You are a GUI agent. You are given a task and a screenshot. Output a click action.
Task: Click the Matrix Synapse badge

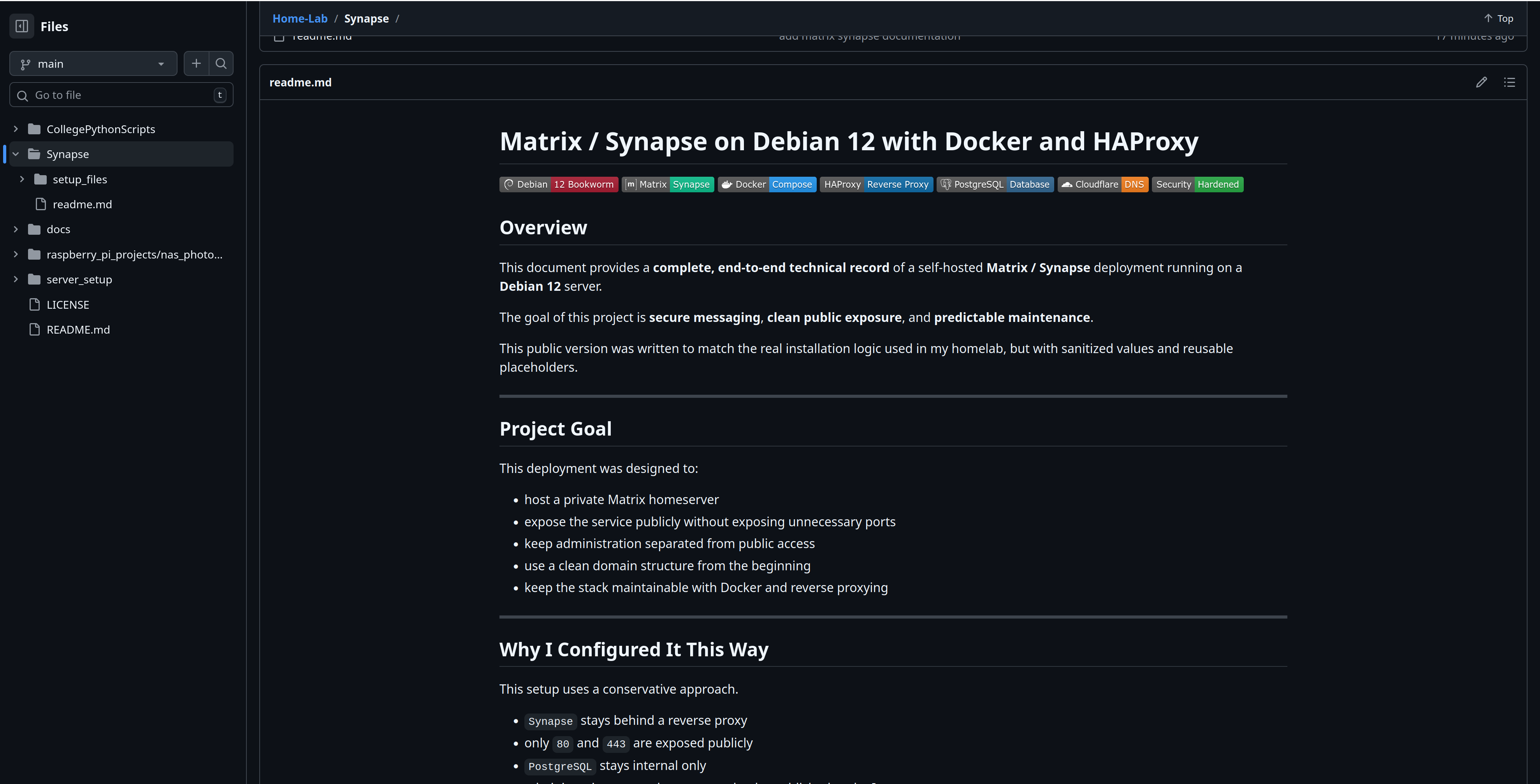coord(668,184)
